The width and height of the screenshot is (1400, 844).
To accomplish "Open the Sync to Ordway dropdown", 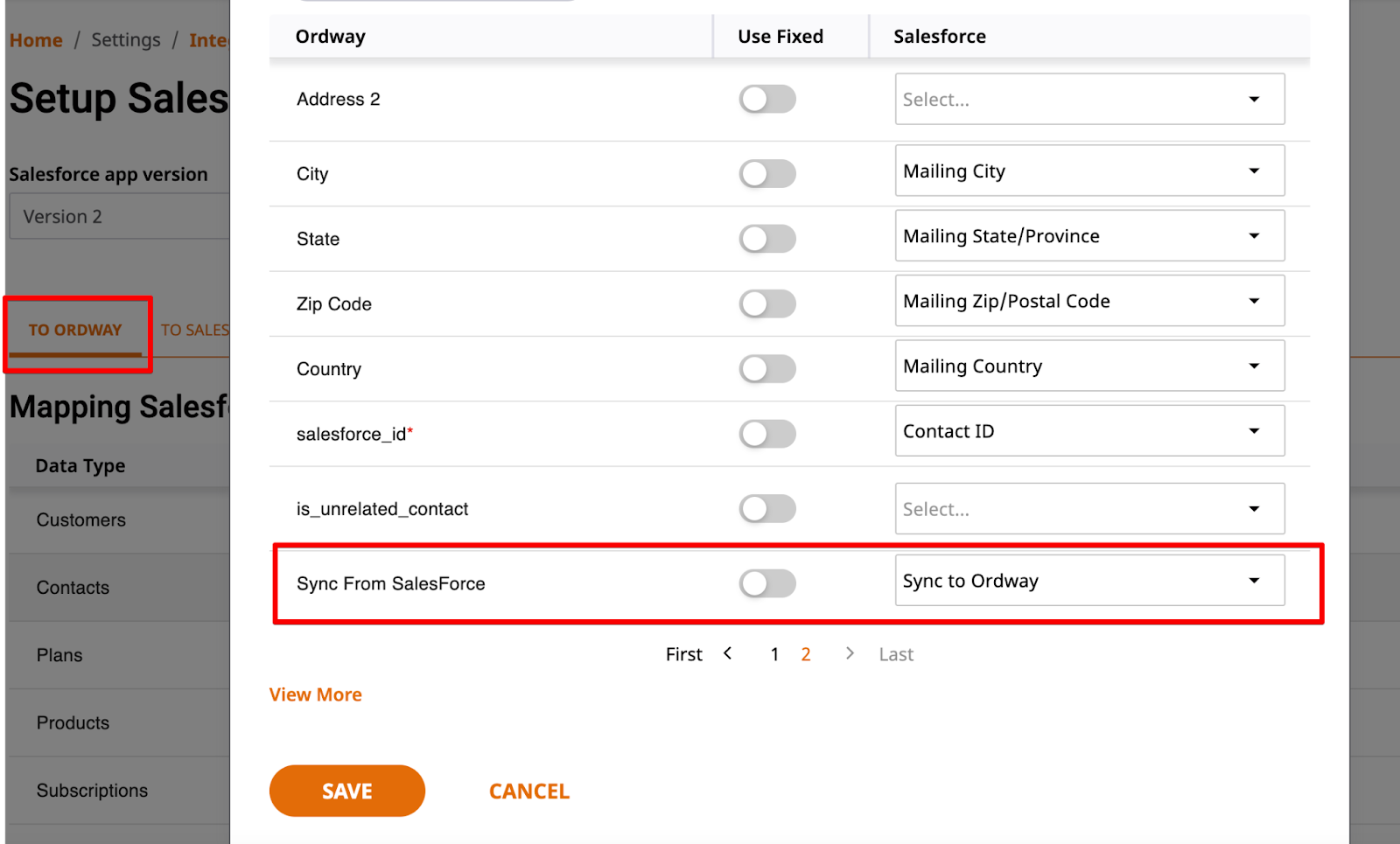I will click(x=1089, y=580).
